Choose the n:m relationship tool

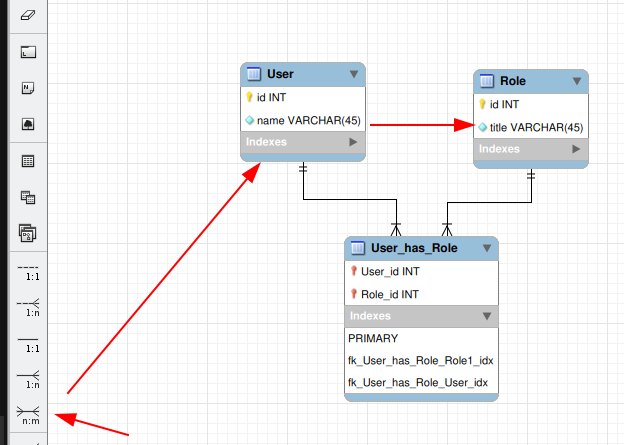[x=30, y=414]
